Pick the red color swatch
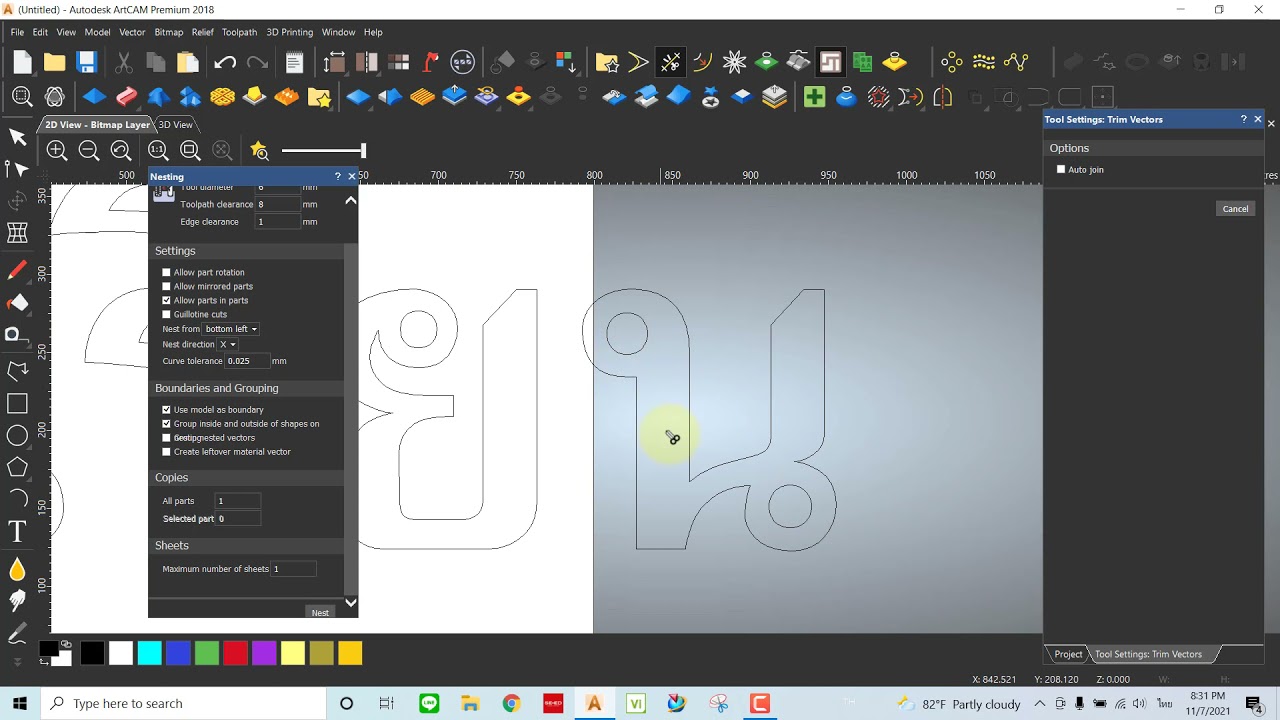 [x=235, y=653]
